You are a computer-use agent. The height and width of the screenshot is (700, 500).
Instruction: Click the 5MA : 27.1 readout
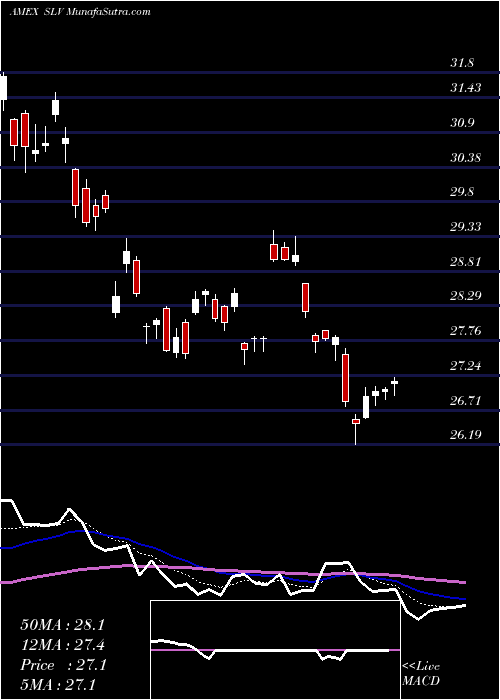[x=58, y=685]
